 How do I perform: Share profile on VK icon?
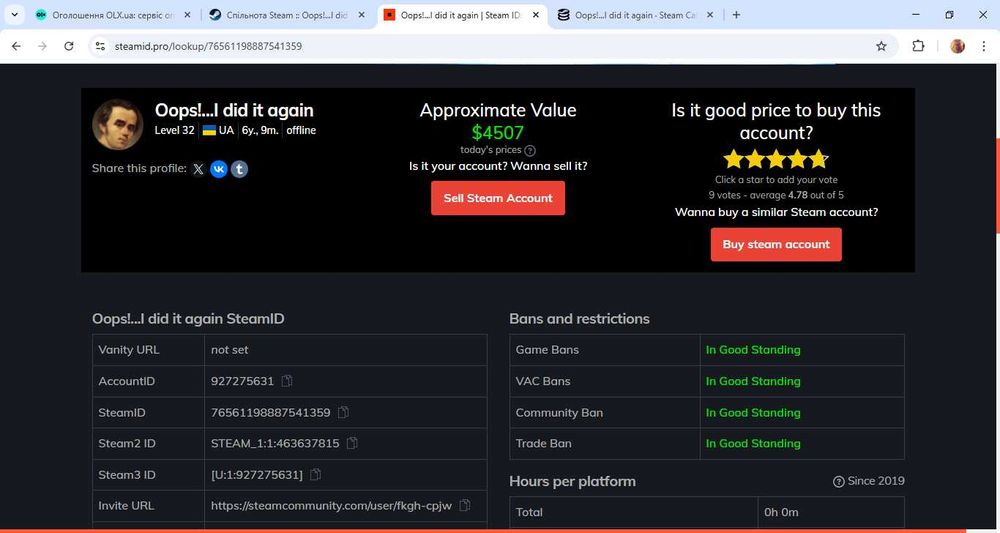[x=219, y=169]
